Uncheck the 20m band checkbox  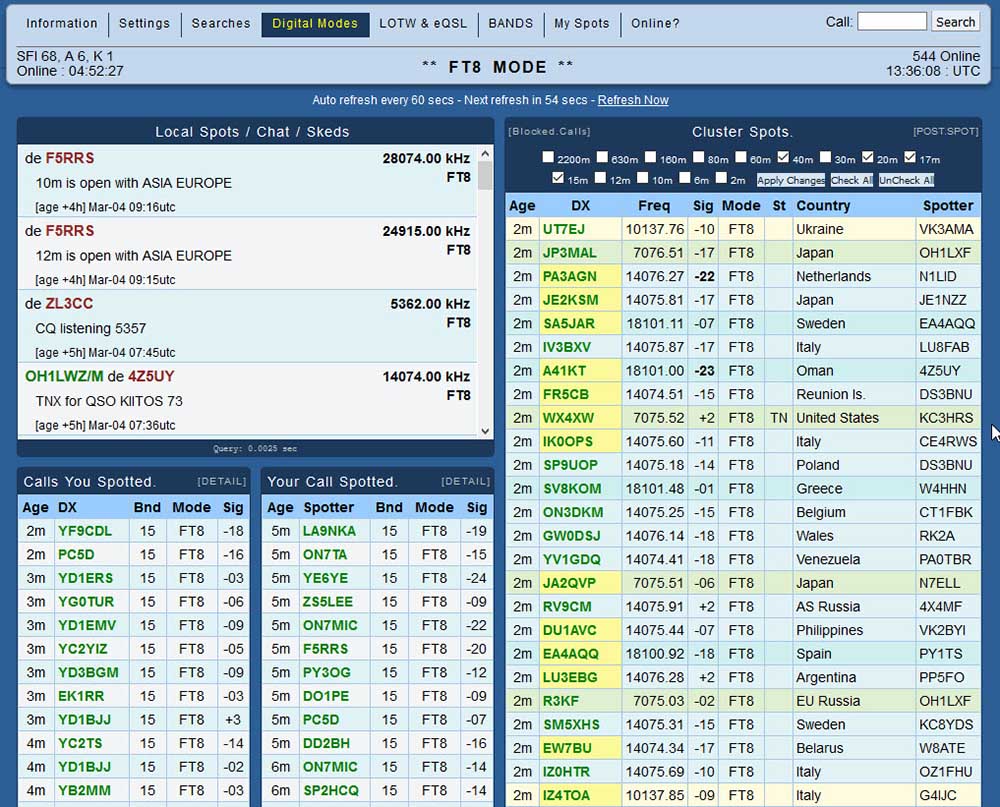867,157
